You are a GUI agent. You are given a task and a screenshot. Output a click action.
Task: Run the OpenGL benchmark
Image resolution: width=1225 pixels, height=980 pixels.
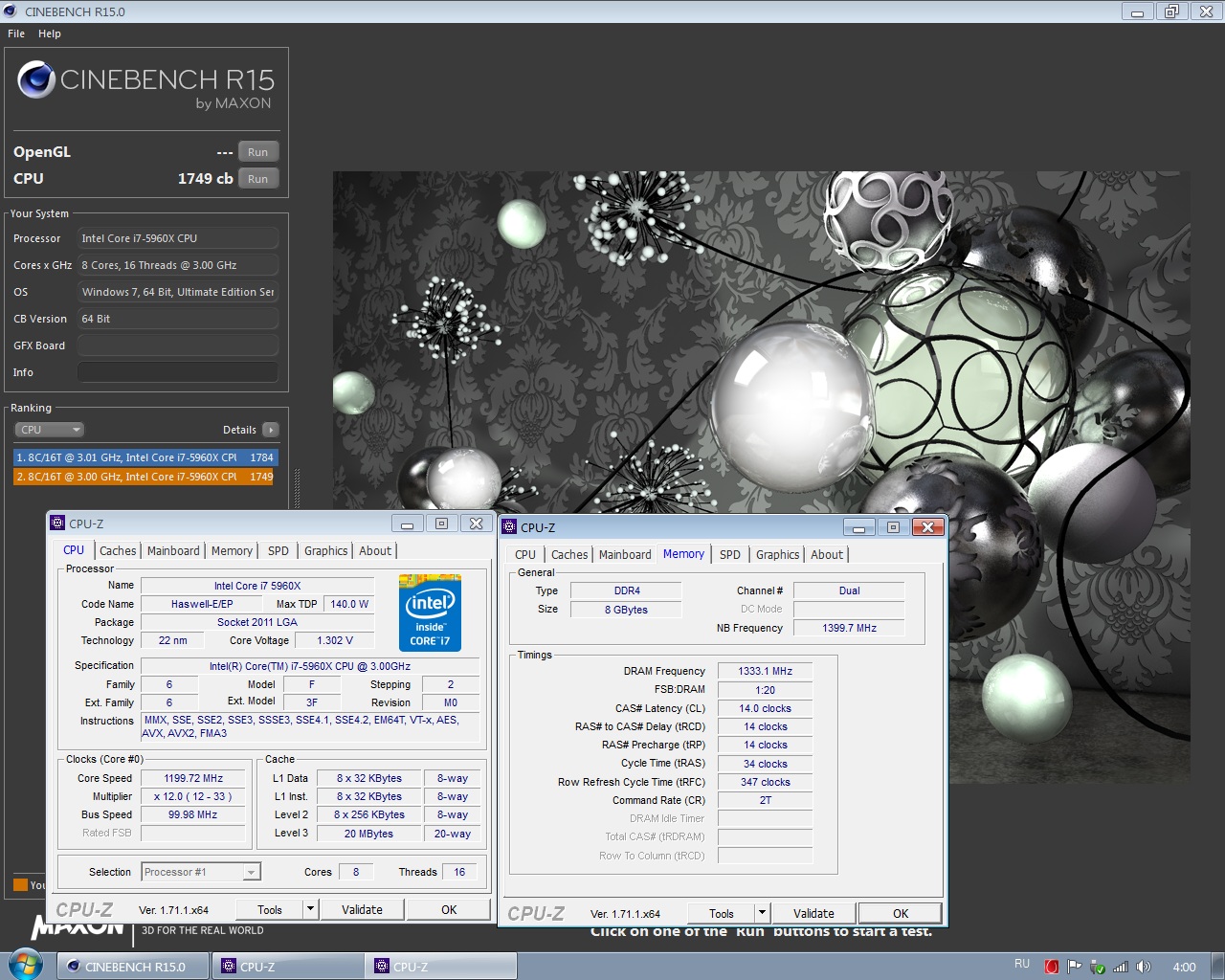(258, 152)
